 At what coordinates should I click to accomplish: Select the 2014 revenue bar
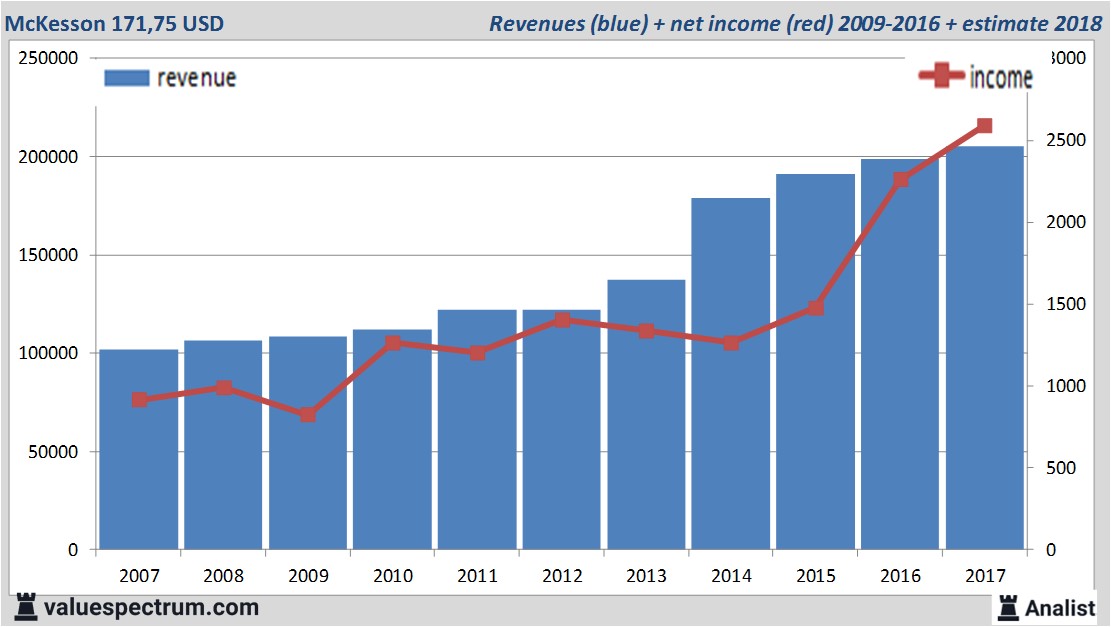[731, 373]
